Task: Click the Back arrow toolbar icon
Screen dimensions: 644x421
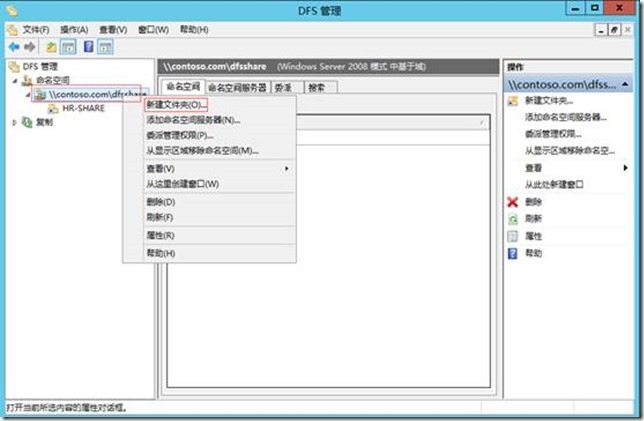Action: [x=14, y=47]
